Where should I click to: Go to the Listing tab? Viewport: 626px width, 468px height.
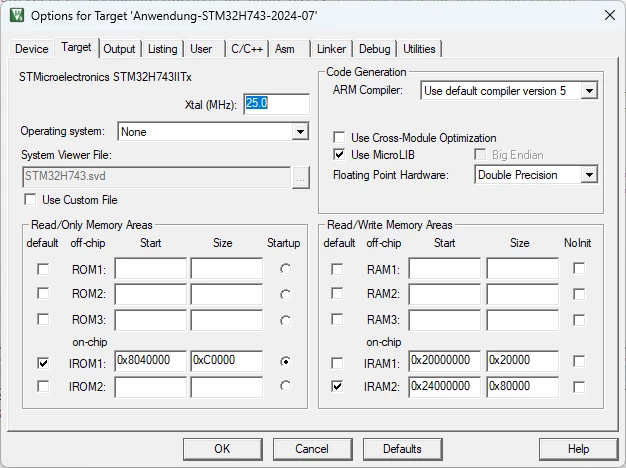pyautogui.click(x=162, y=49)
